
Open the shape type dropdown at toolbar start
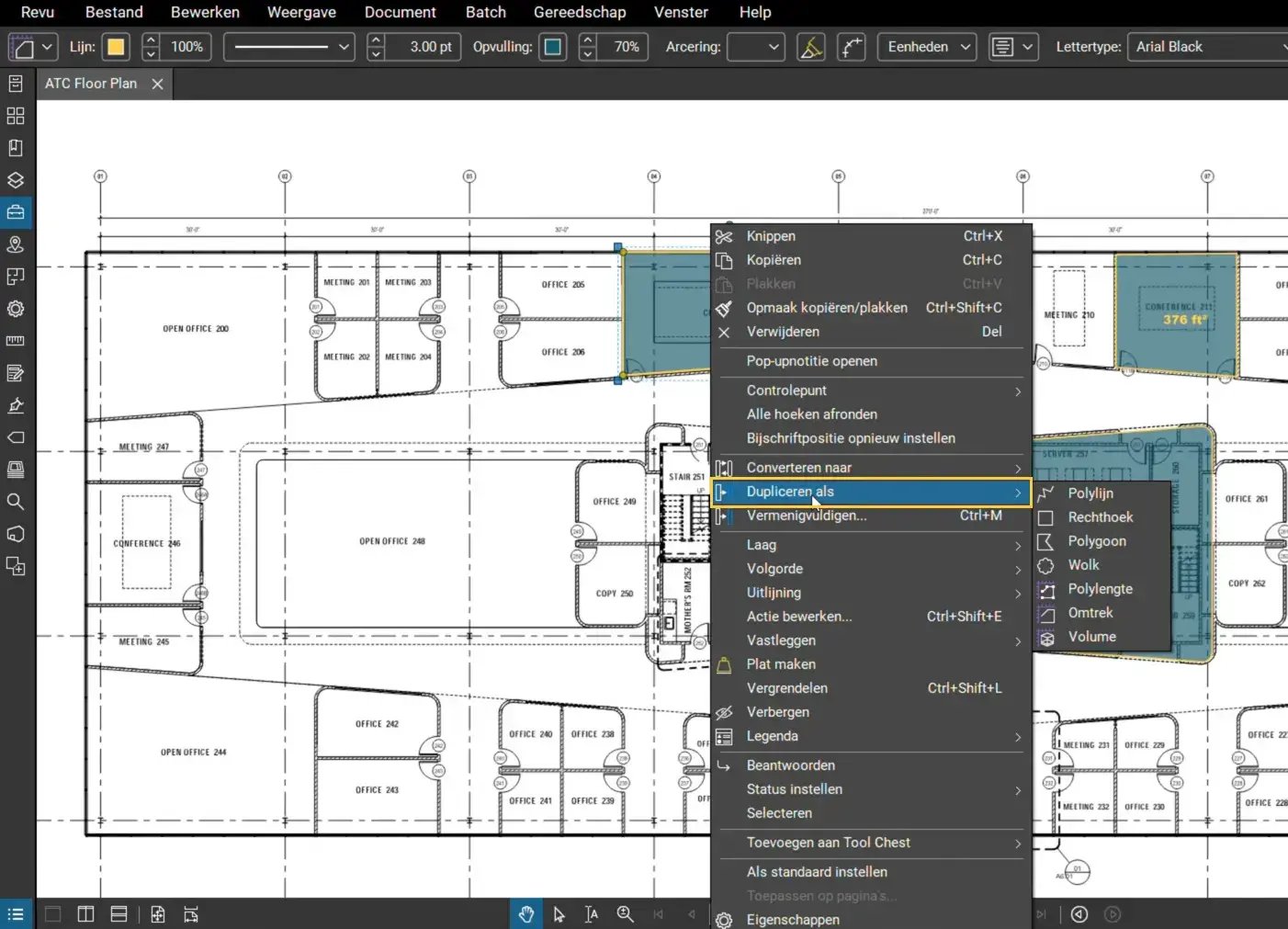[33, 47]
